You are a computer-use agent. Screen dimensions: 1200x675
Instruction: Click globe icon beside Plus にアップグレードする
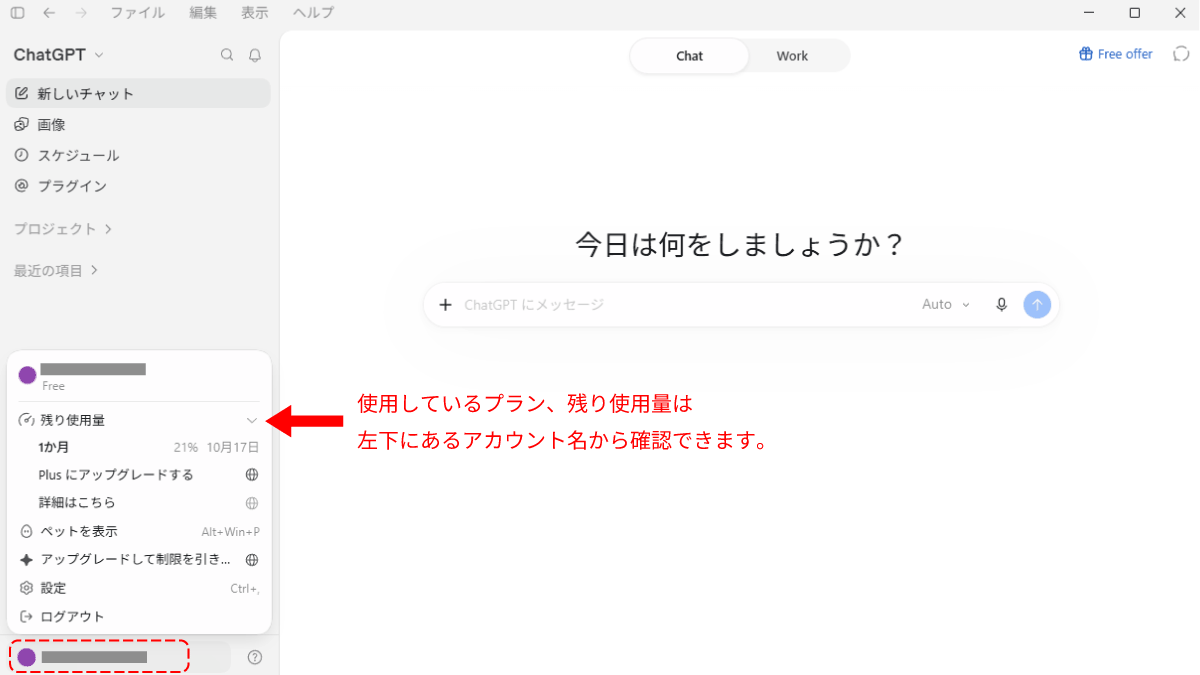(252, 475)
